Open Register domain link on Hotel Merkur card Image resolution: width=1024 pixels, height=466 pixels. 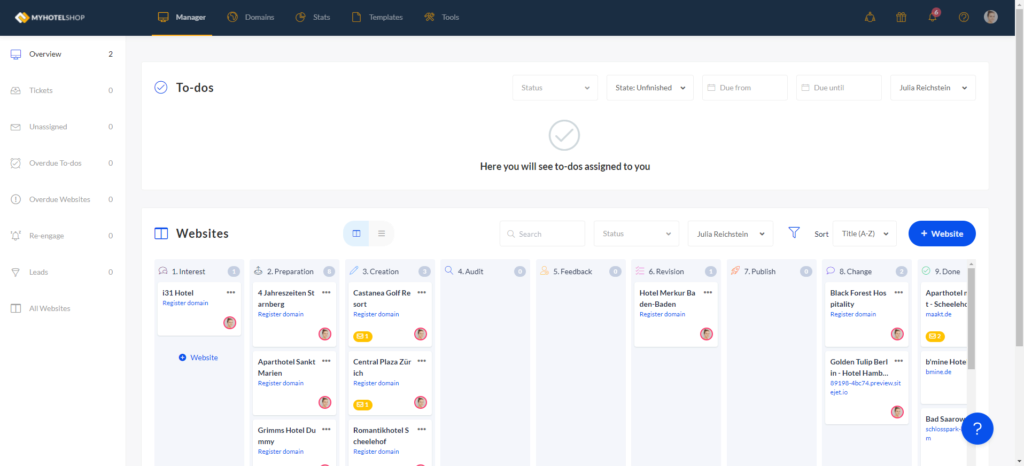662,314
